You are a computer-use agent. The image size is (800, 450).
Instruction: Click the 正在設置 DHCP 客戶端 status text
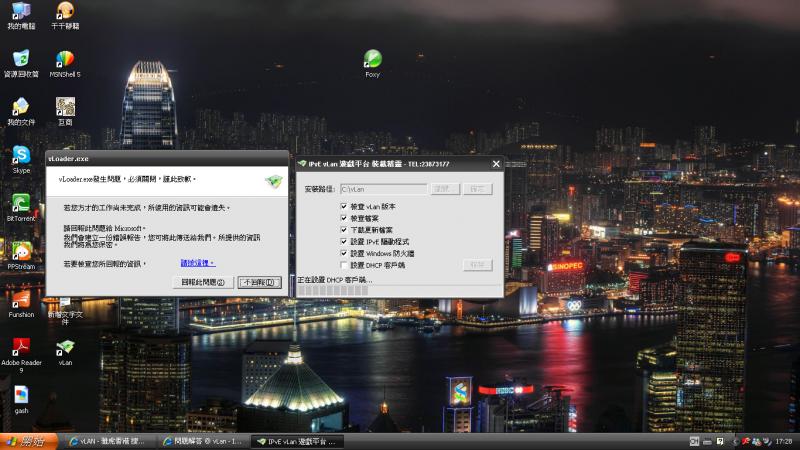click(334, 280)
